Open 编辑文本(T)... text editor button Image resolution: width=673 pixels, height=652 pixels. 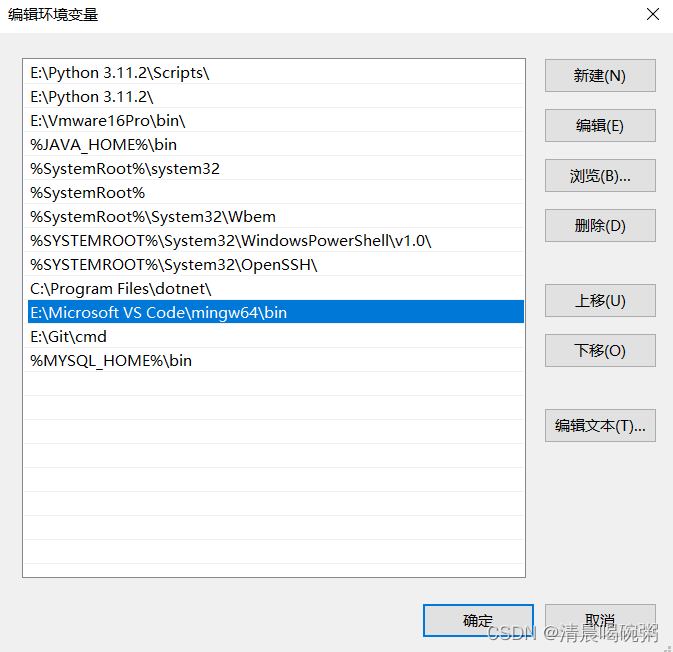point(600,425)
